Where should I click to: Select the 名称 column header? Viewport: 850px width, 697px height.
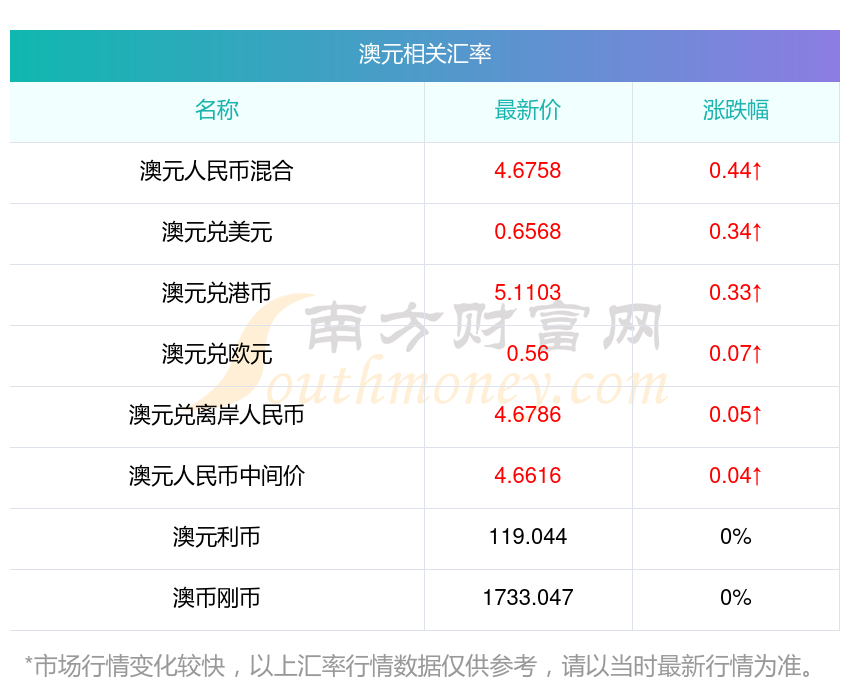(x=216, y=110)
